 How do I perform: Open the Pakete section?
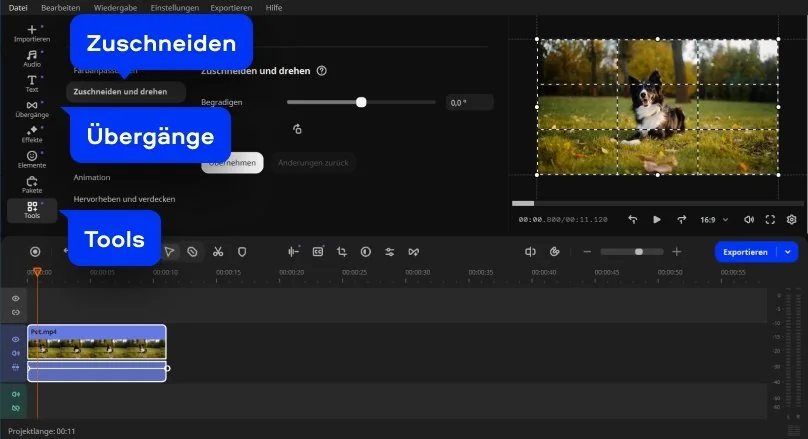pyautogui.click(x=32, y=184)
